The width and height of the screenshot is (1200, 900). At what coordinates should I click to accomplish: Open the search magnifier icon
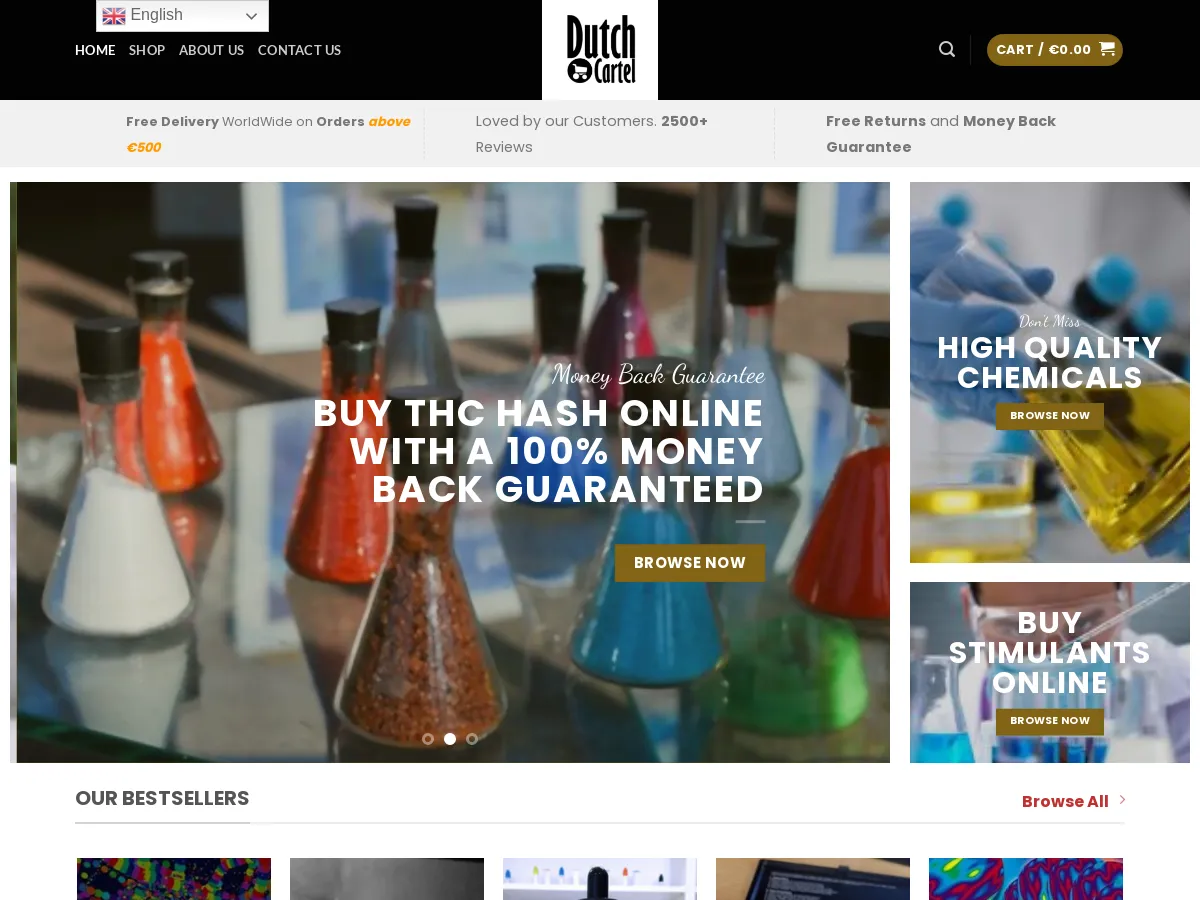point(947,49)
